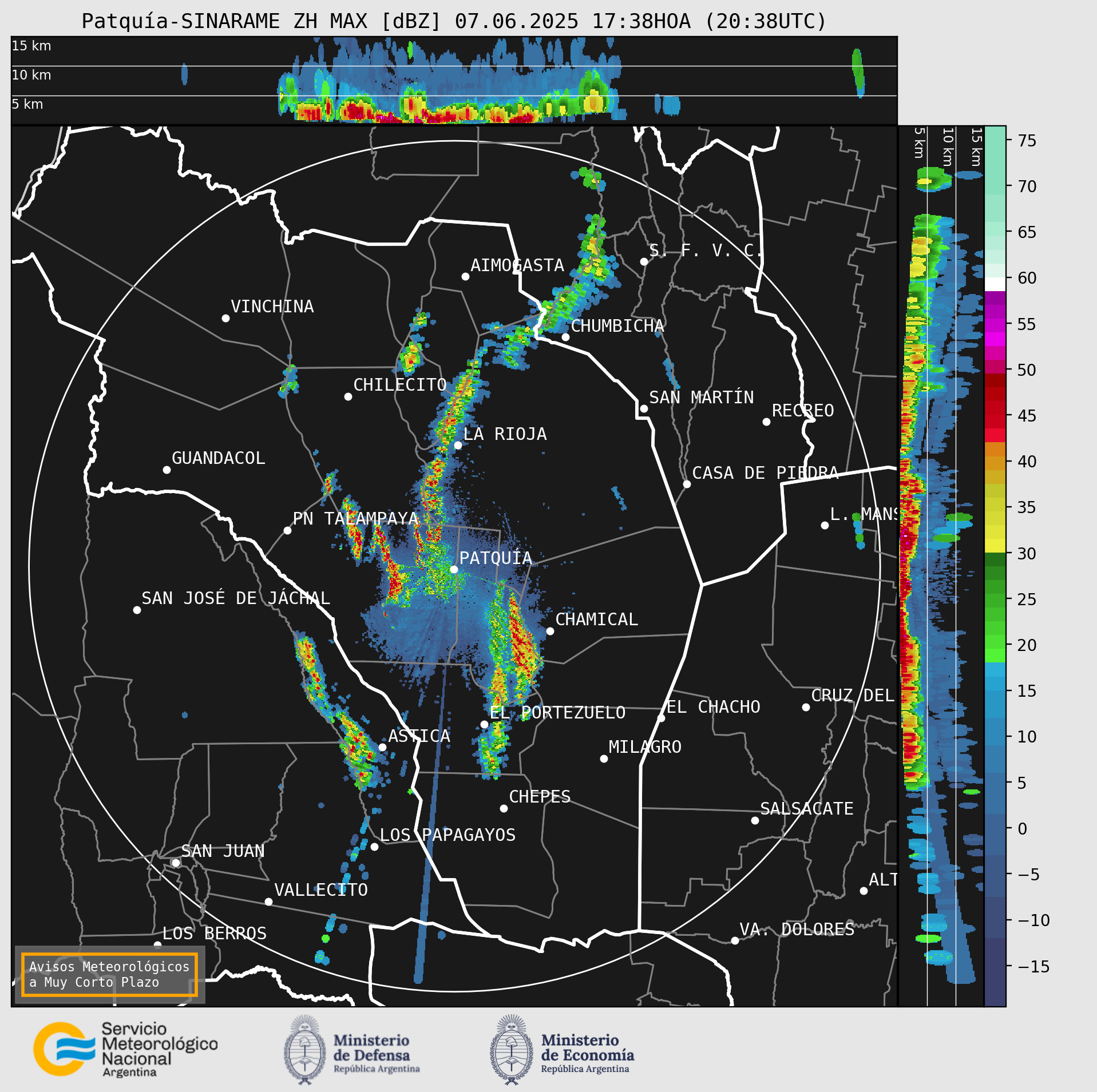The height and width of the screenshot is (1092, 1097).
Task: Click the 'L. MANS' map label
Action: pos(863,514)
